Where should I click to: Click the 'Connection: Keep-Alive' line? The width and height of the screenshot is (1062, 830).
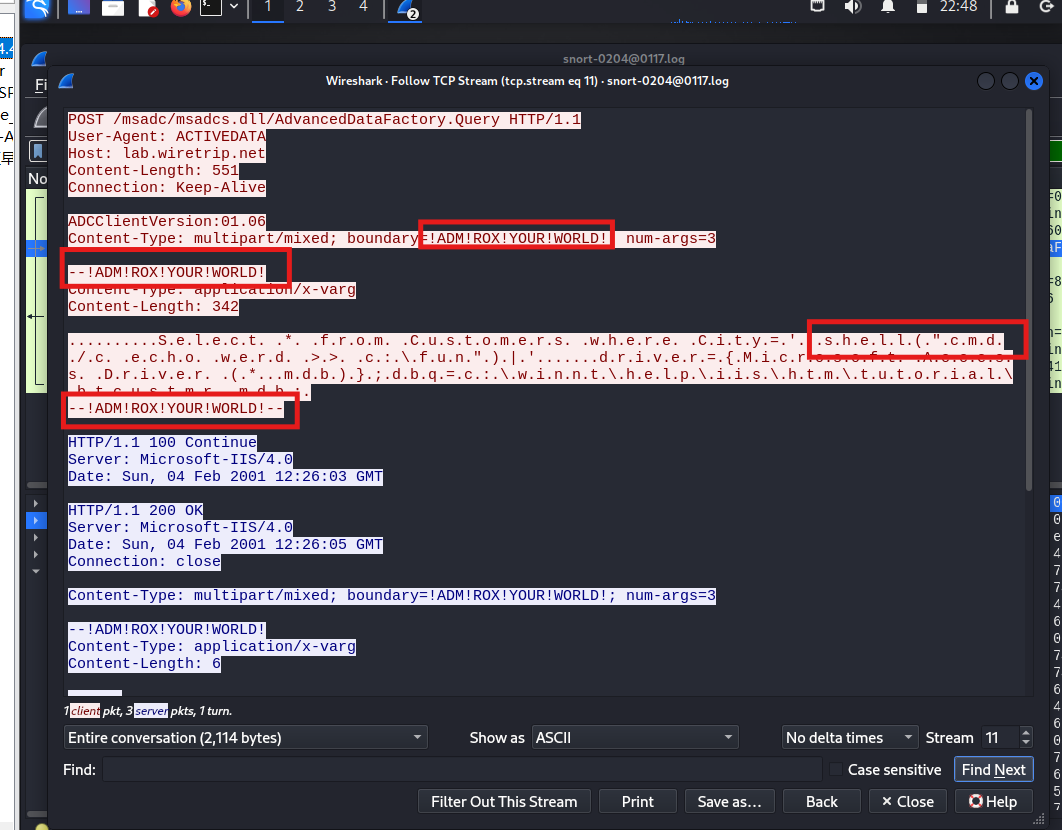pyautogui.click(x=167, y=188)
